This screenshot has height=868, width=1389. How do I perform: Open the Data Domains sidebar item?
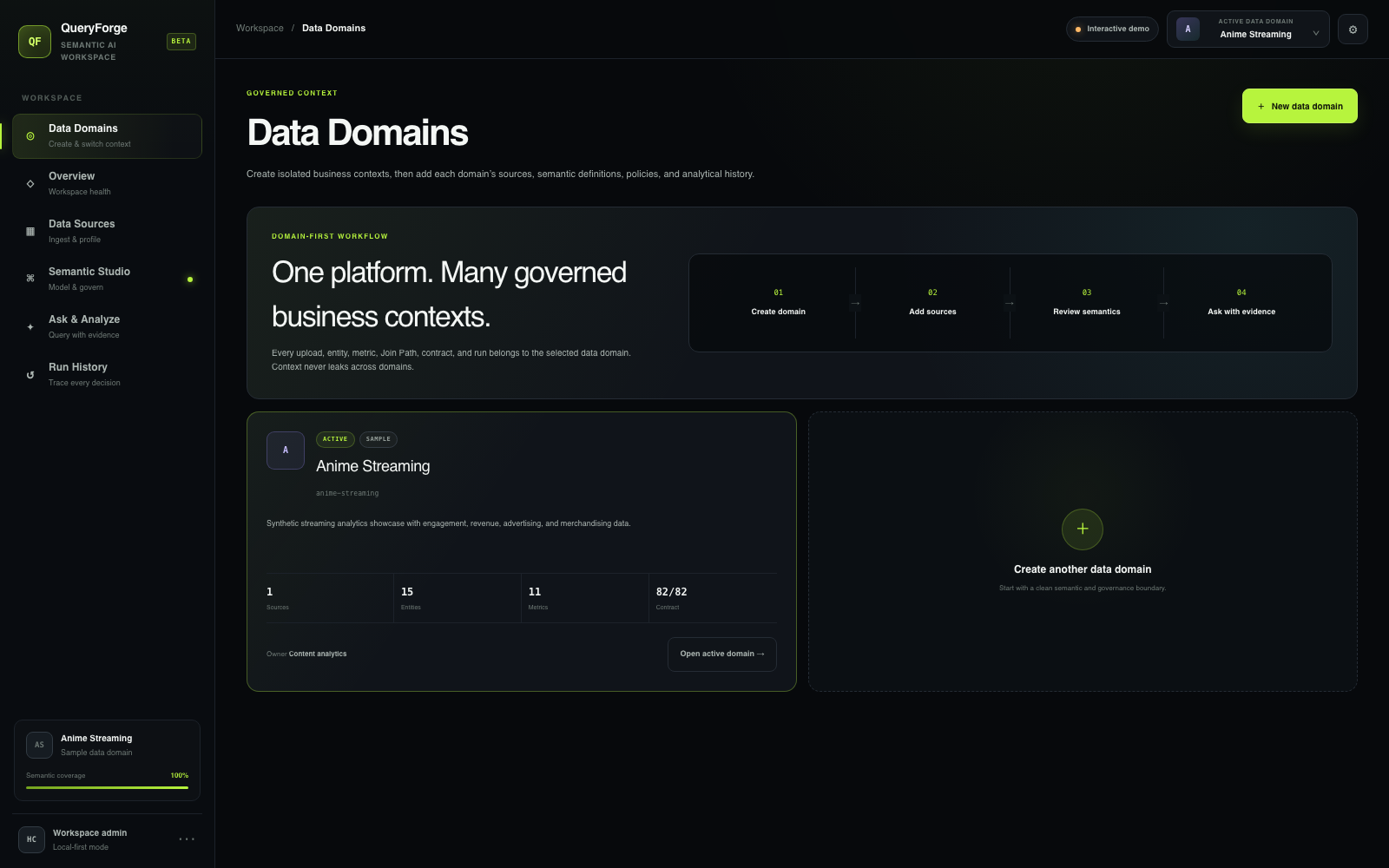107,136
